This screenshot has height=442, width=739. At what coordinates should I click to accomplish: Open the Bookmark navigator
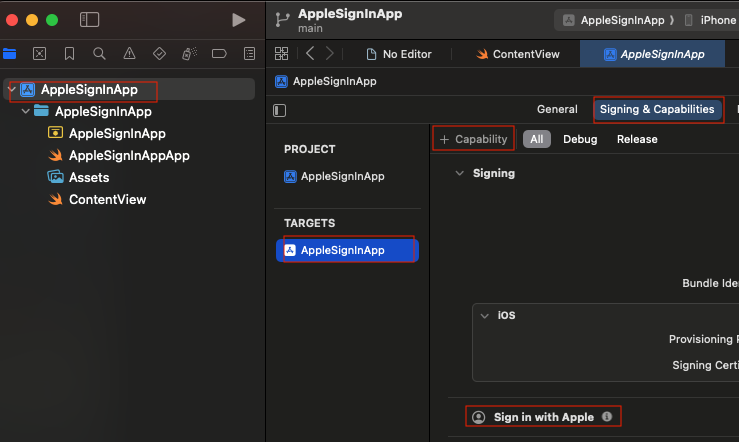[x=69, y=54]
